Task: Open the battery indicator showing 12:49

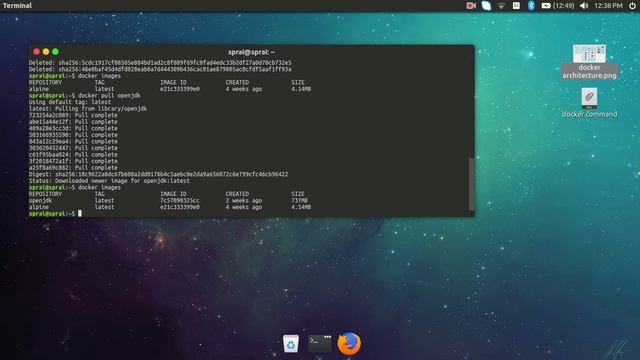Action: coord(558,6)
